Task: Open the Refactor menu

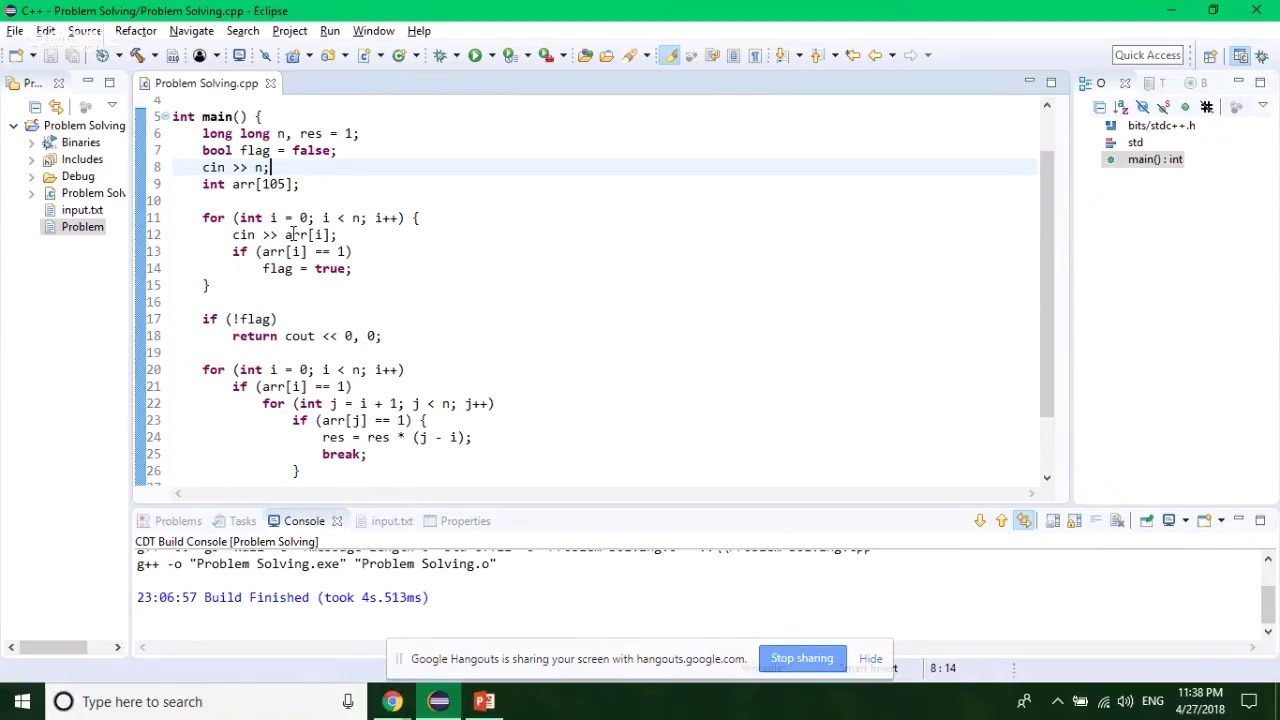Action: [136, 31]
